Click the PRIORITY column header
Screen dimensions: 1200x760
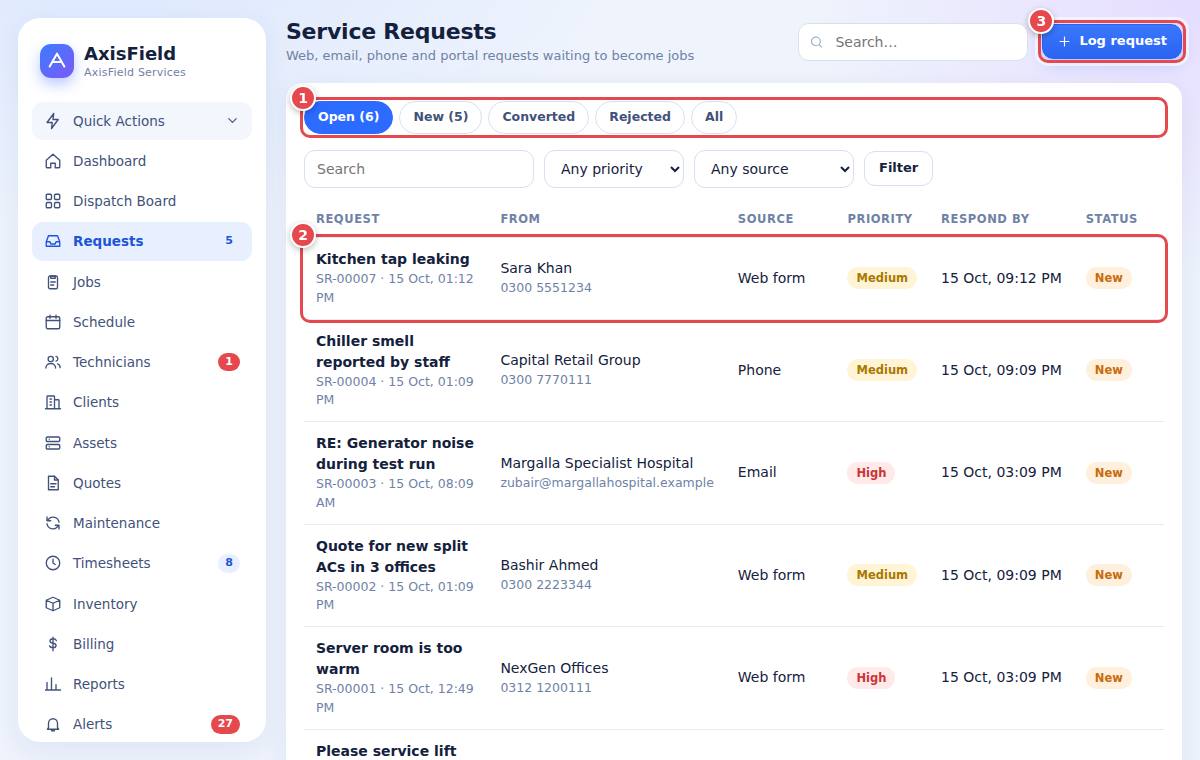click(x=880, y=218)
